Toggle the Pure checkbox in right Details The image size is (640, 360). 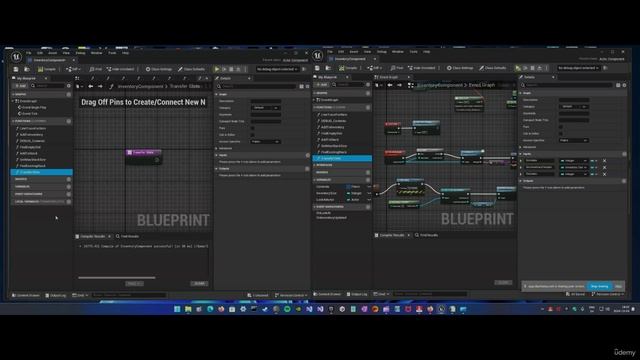(560, 127)
